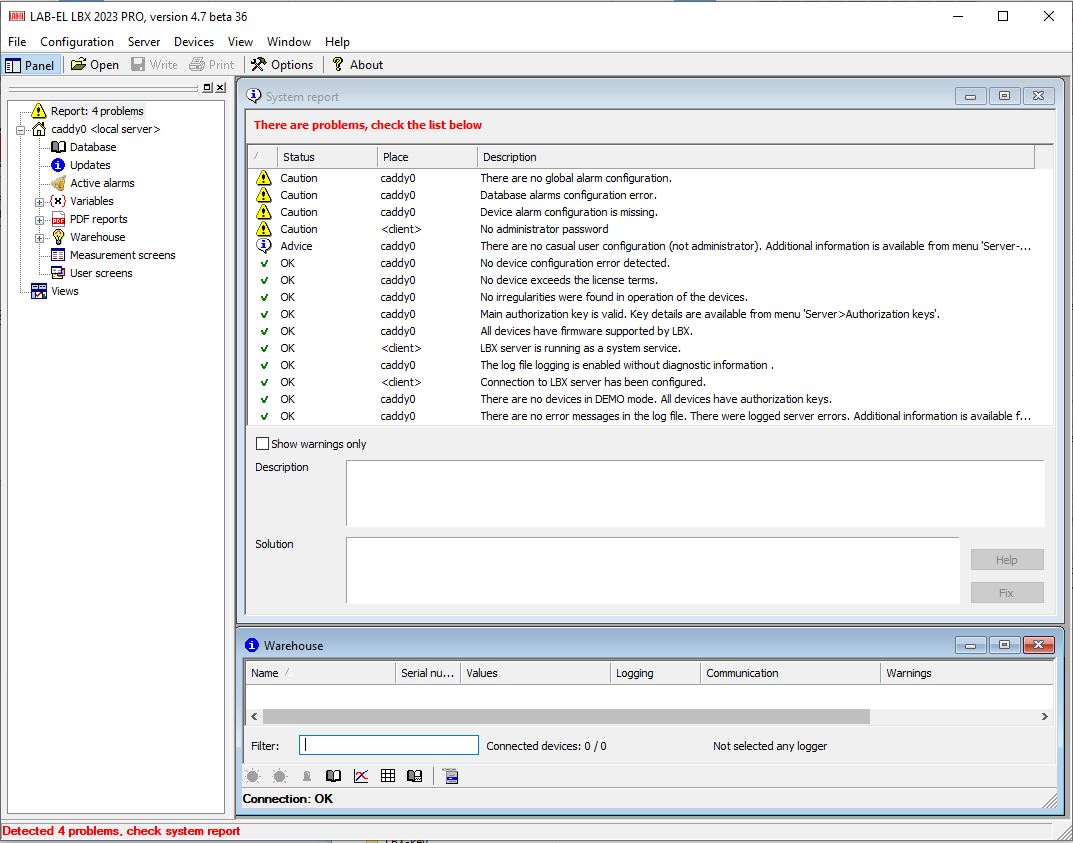Click the green check for LBX server running as service
The width and height of the screenshot is (1073, 843).
click(264, 348)
